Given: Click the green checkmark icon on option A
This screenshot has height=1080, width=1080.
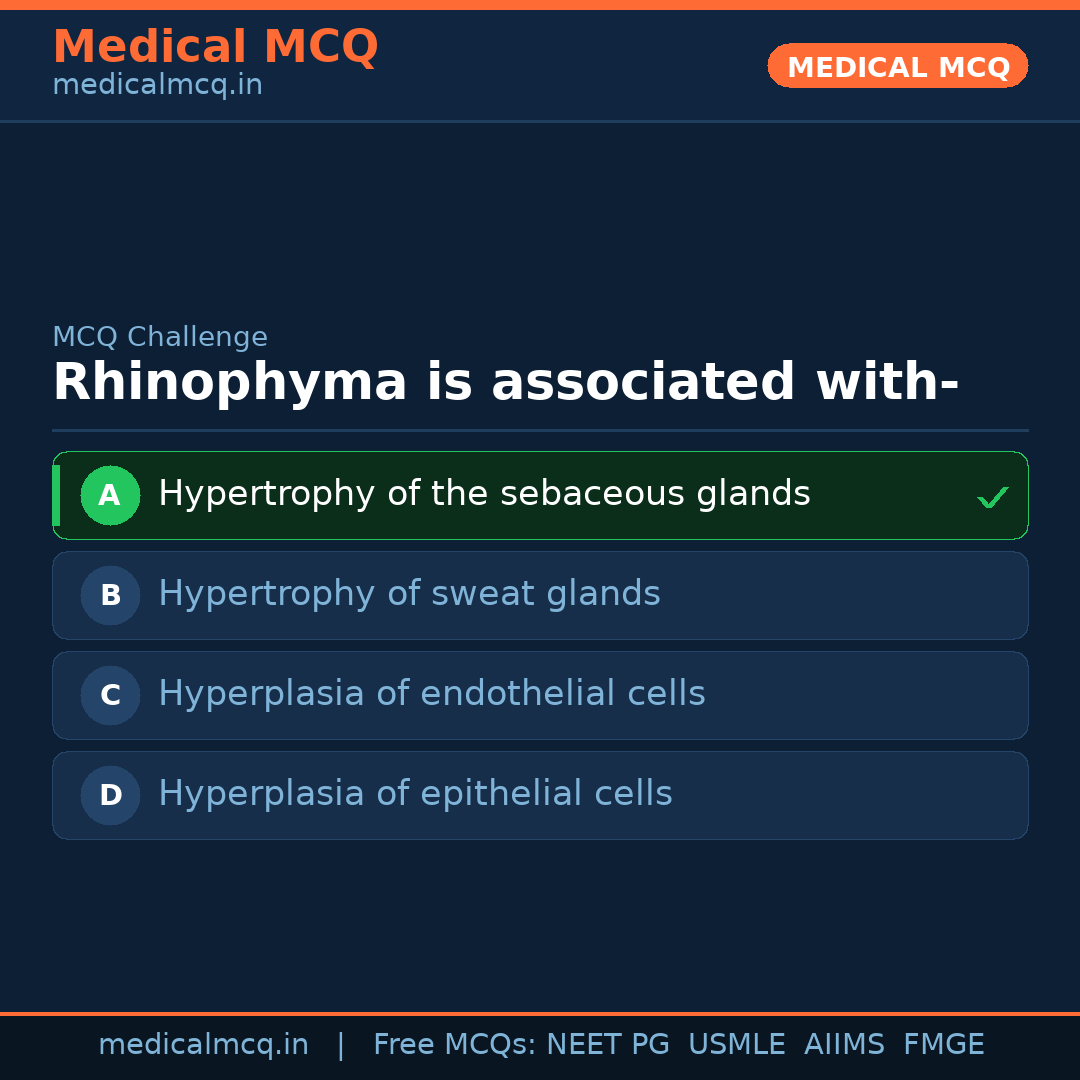Looking at the screenshot, I should [x=992, y=497].
